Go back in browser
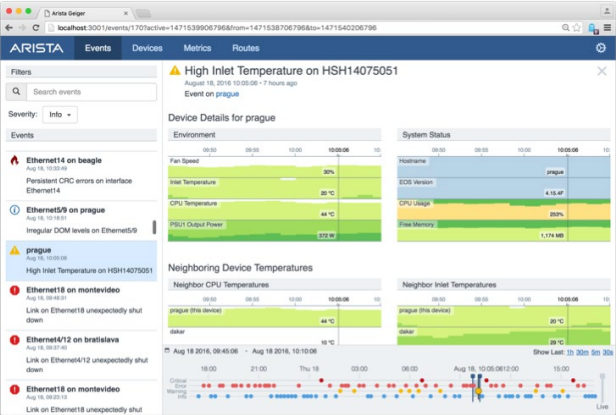The width and height of the screenshot is (616, 415). [9, 28]
